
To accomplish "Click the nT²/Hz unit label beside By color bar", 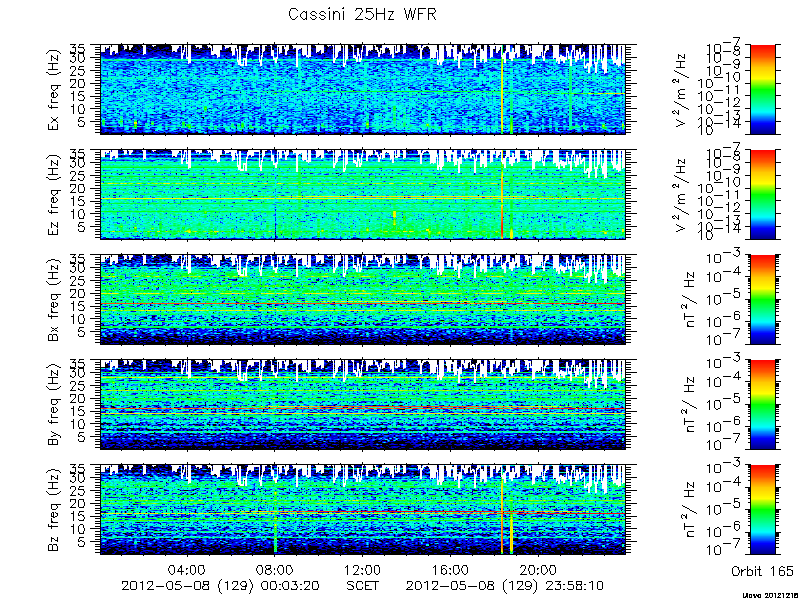I will point(687,405).
